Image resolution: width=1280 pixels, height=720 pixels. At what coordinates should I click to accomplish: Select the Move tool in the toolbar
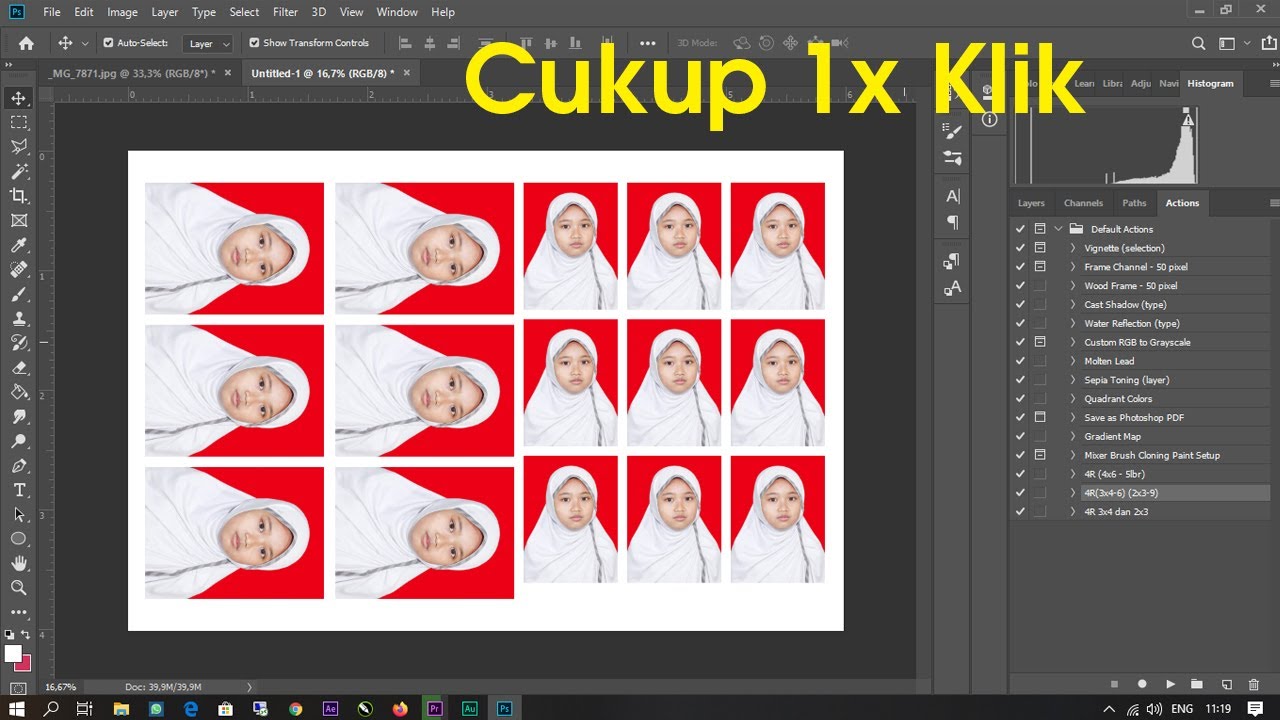[18, 98]
